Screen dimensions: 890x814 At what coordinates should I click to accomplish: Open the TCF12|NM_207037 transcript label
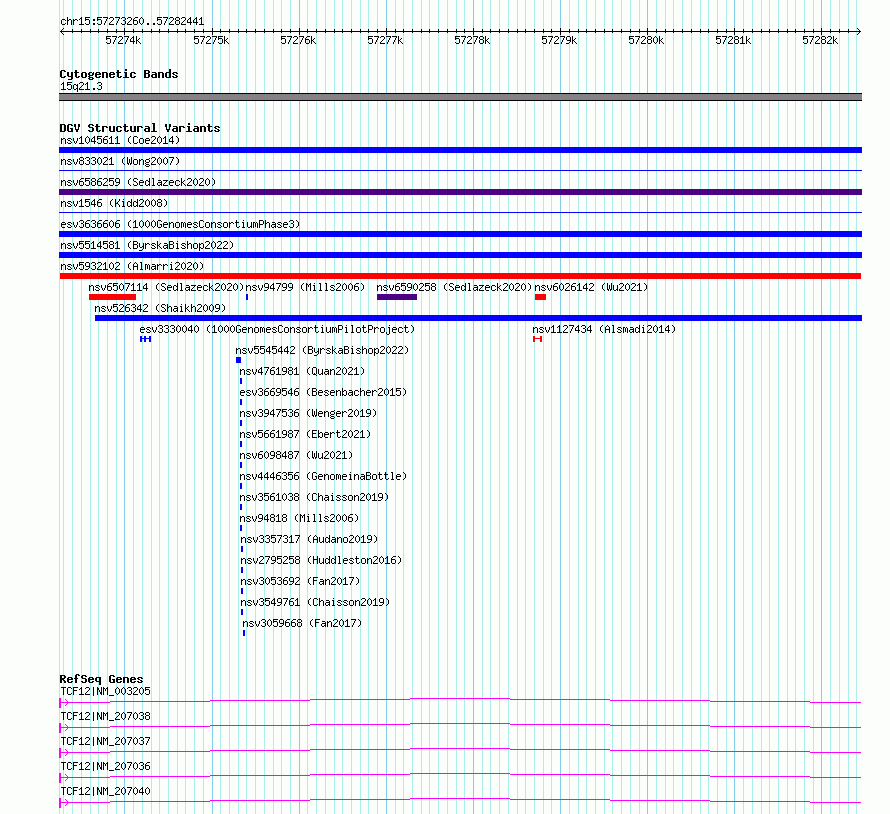(105, 741)
